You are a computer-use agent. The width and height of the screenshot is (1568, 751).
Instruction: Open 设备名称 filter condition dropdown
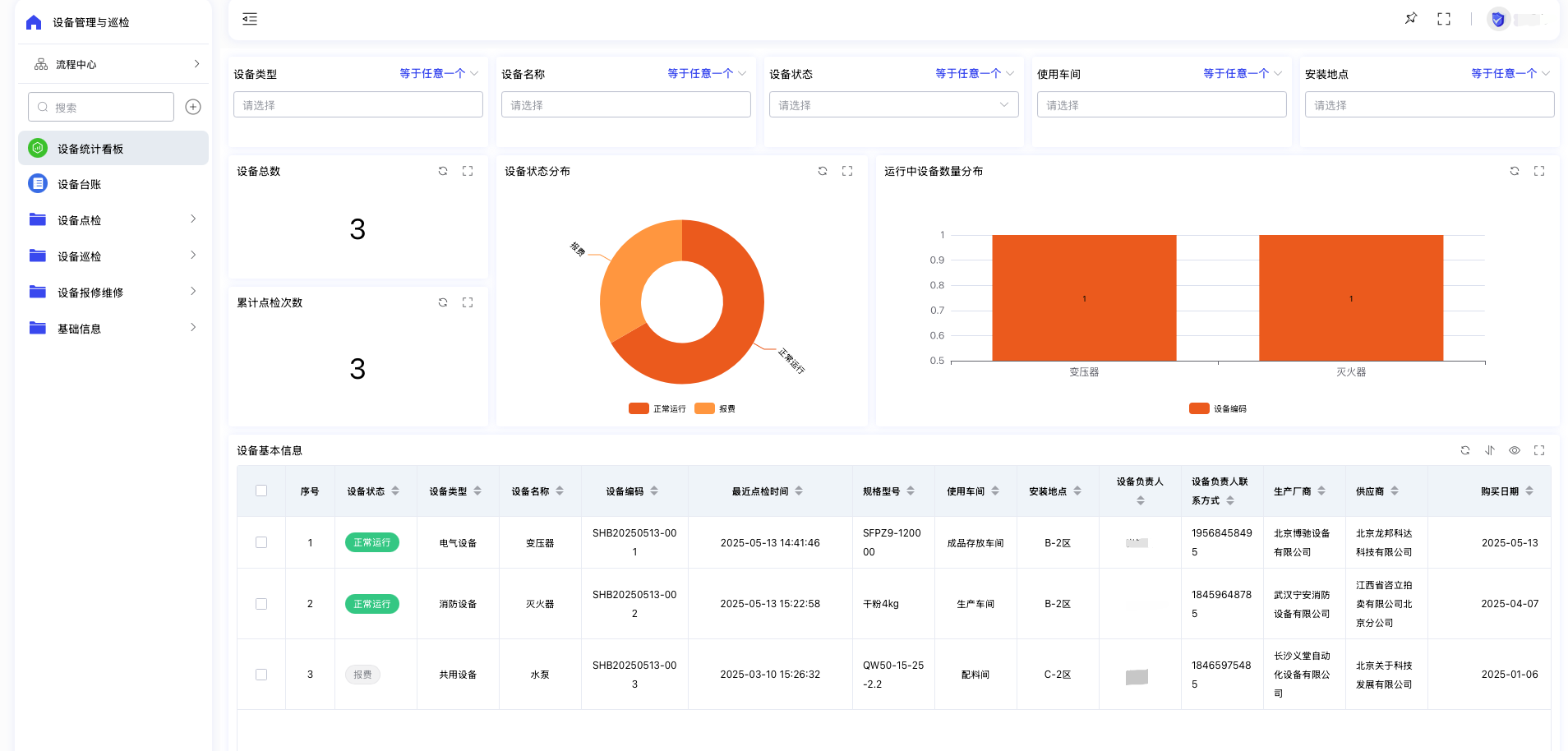coord(707,73)
